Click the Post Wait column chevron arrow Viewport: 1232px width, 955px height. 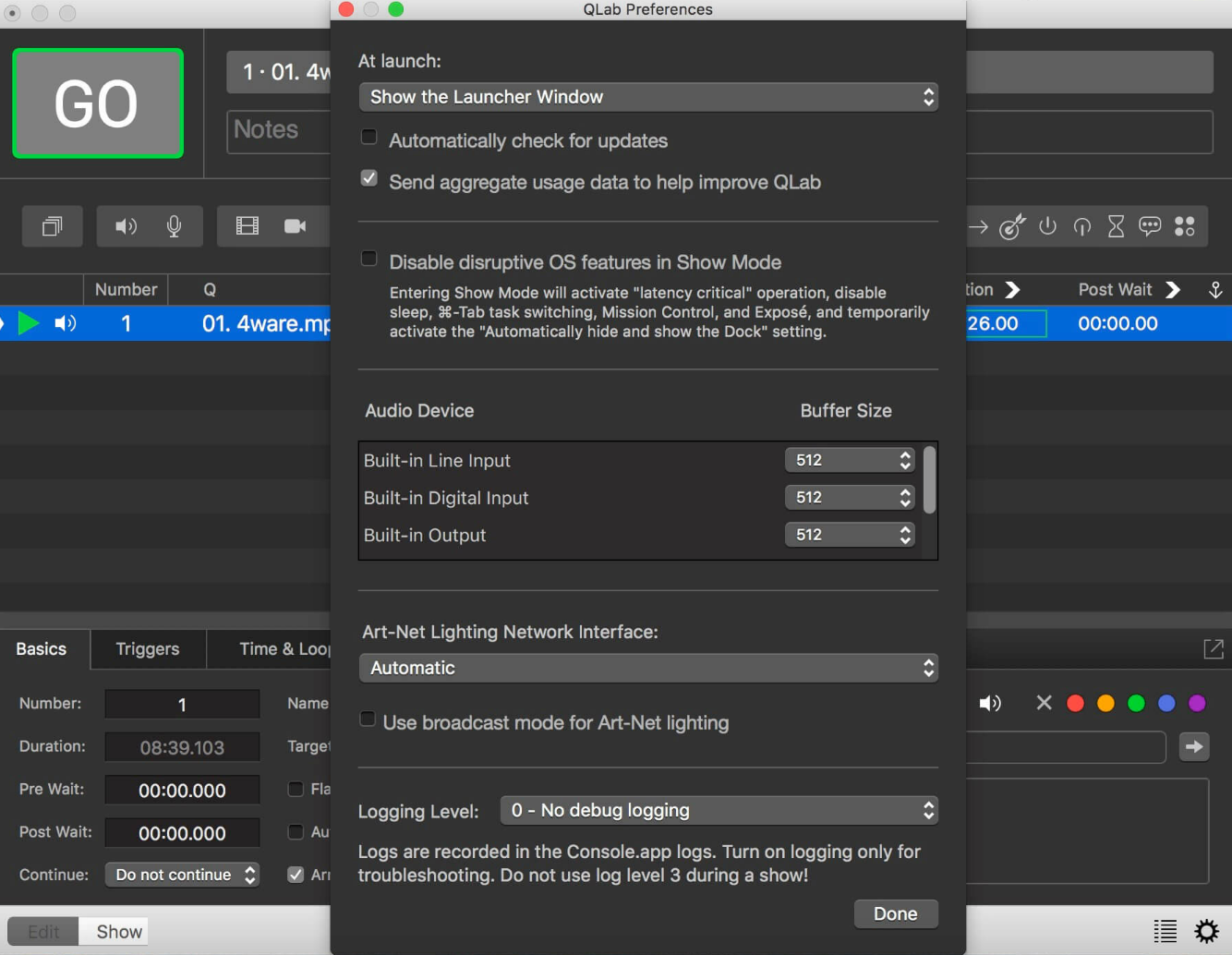[x=1173, y=290]
